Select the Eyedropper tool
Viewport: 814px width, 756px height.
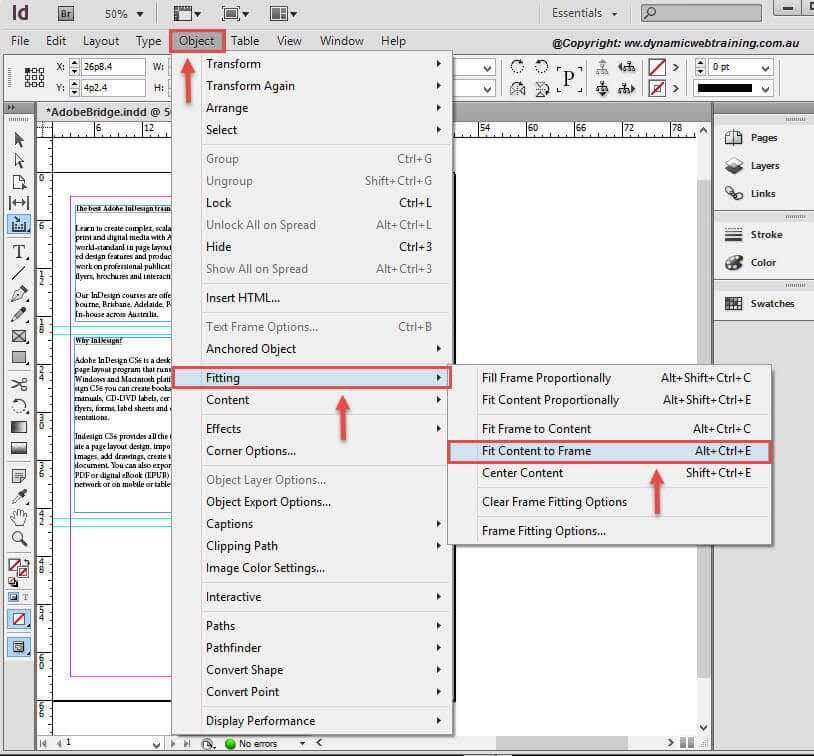19,497
